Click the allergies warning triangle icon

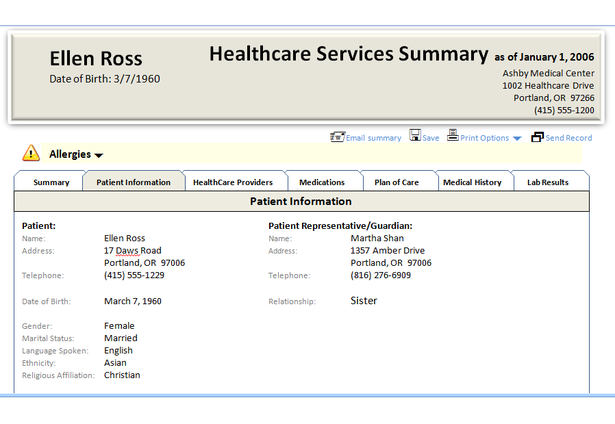click(31, 153)
